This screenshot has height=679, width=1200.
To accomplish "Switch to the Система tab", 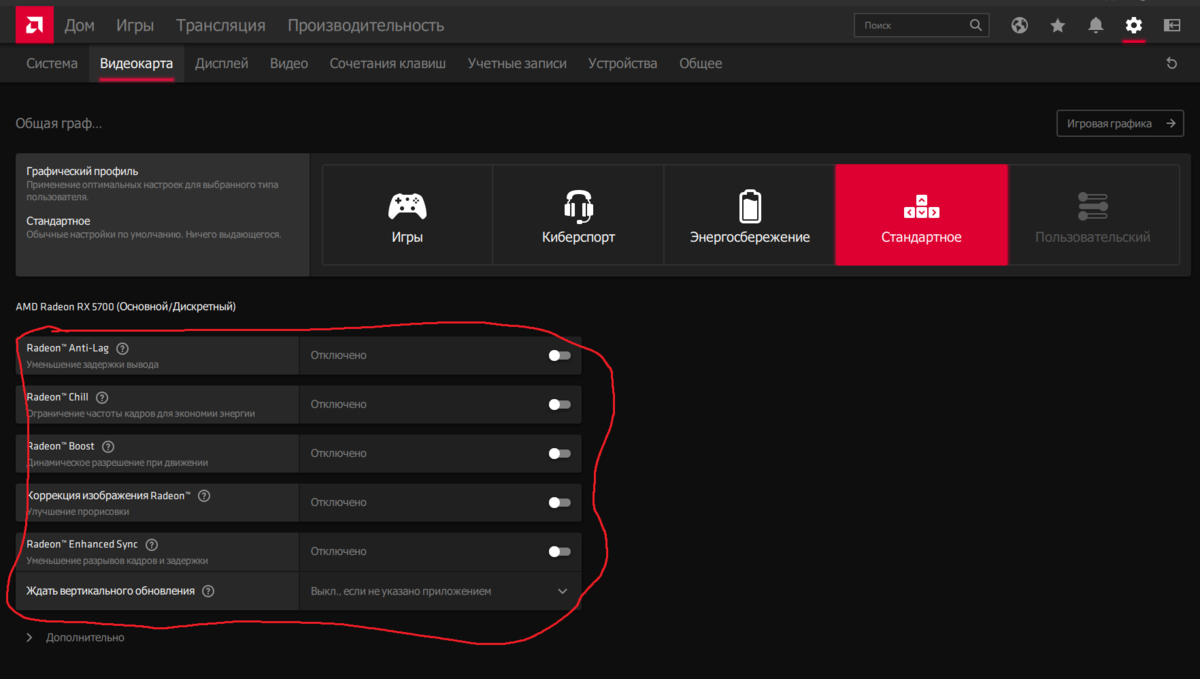I will click(x=52, y=63).
